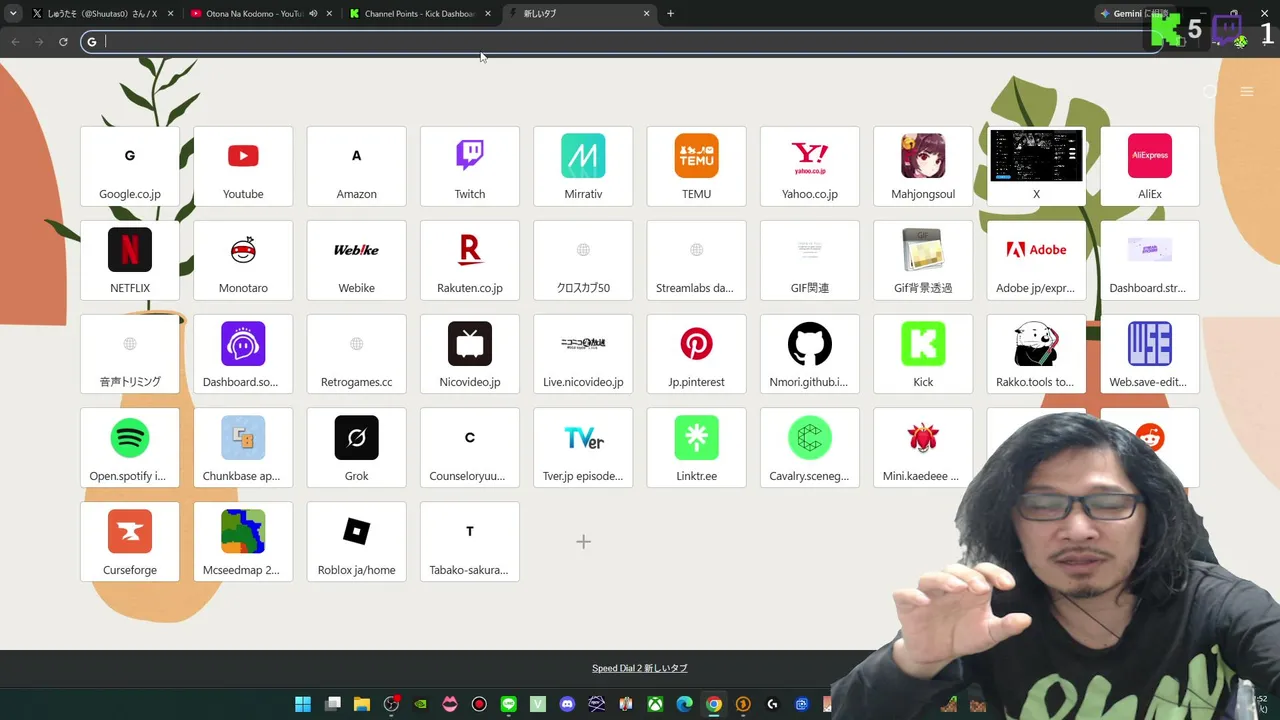Open the 音声トリミング dial tile

point(130,354)
